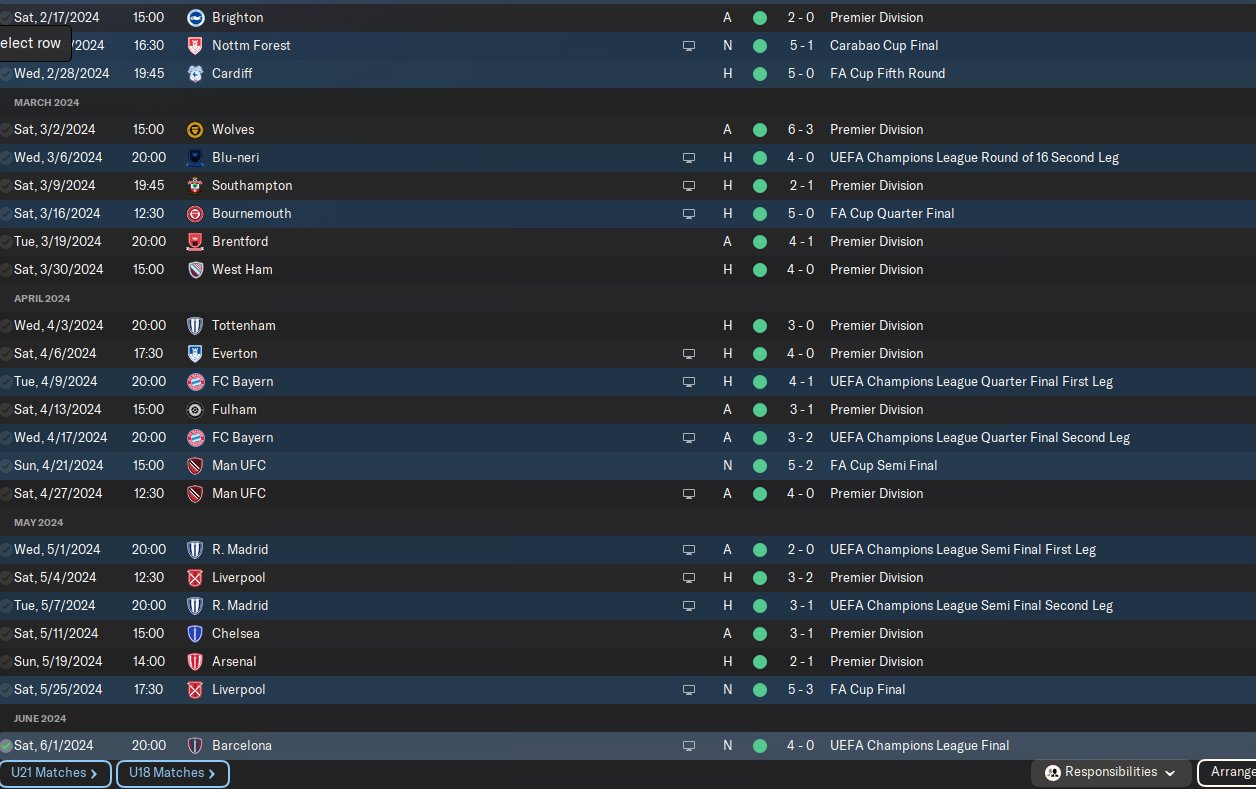The image size is (1256, 789).
Task: Toggle the checkbox on Sat, 3/16/2024 row
Action: pos(6,214)
